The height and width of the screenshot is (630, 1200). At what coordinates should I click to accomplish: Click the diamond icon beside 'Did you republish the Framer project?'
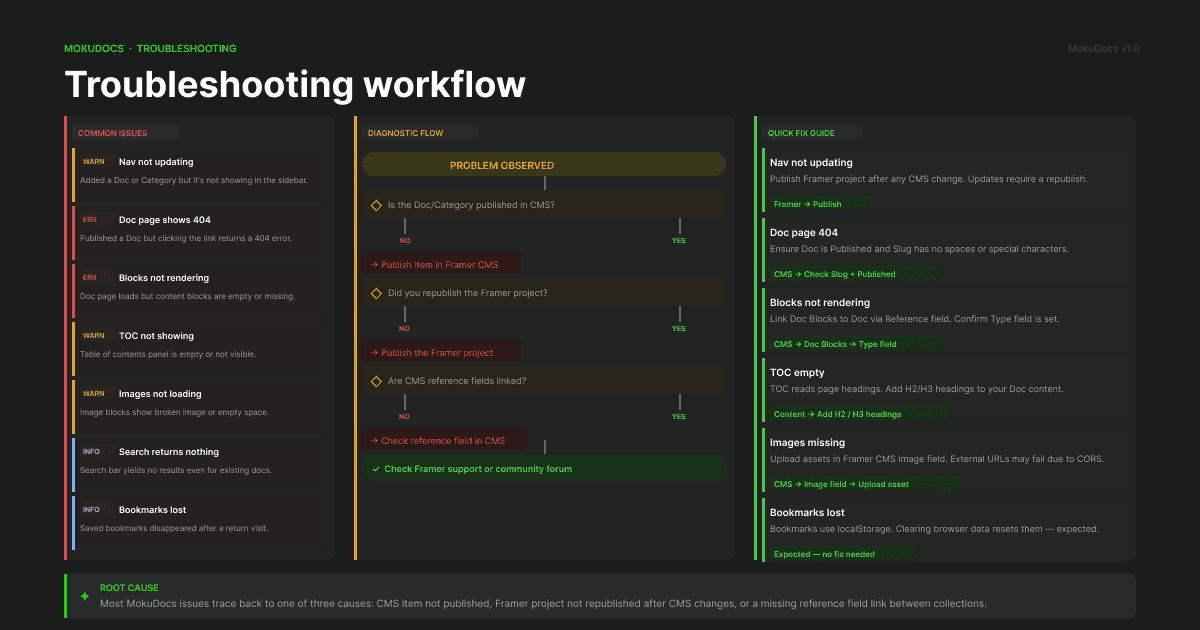click(x=376, y=293)
